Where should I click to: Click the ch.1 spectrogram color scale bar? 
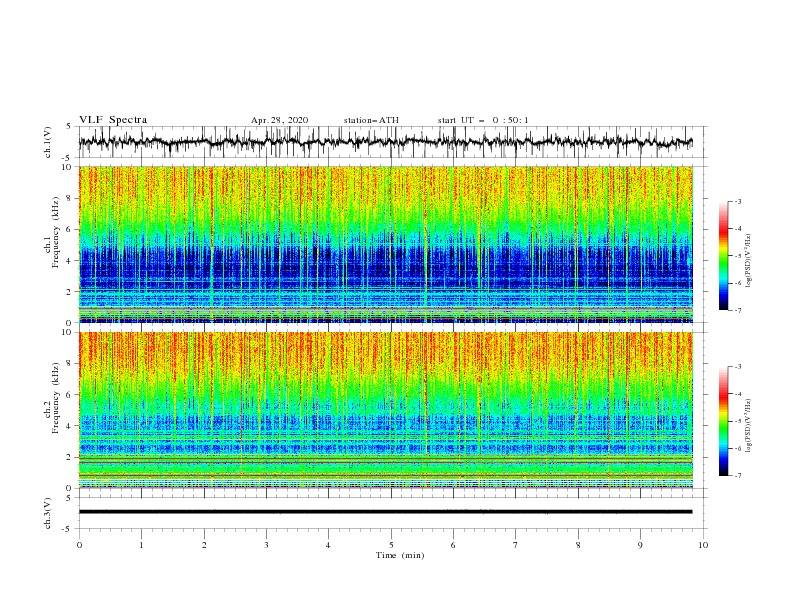[723, 256]
